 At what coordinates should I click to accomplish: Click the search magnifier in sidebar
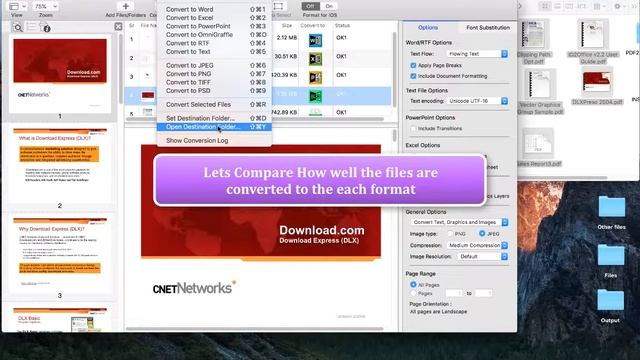18,28
